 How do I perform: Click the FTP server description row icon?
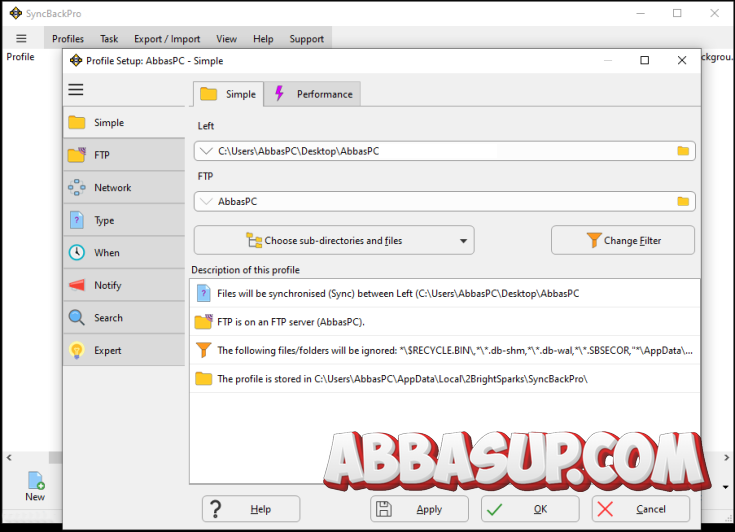coord(203,322)
